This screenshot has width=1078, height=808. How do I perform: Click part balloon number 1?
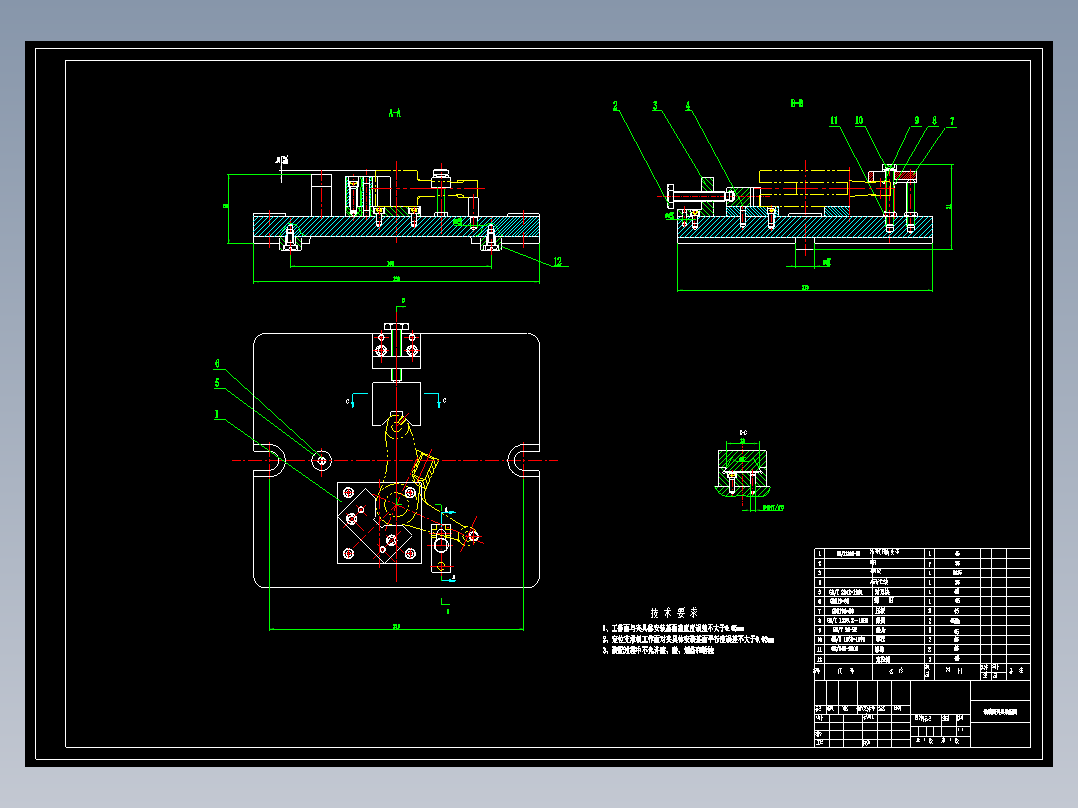point(217,414)
